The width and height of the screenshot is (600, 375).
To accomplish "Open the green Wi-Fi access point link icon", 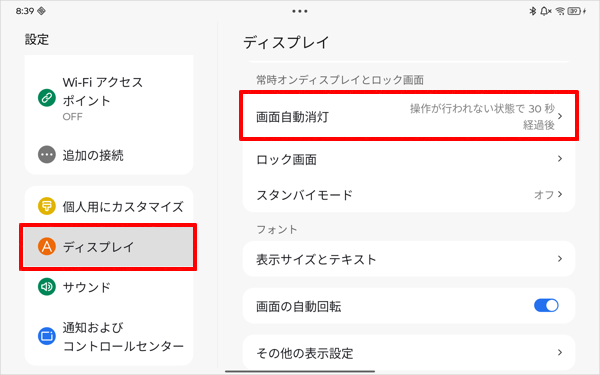I will point(47,98).
